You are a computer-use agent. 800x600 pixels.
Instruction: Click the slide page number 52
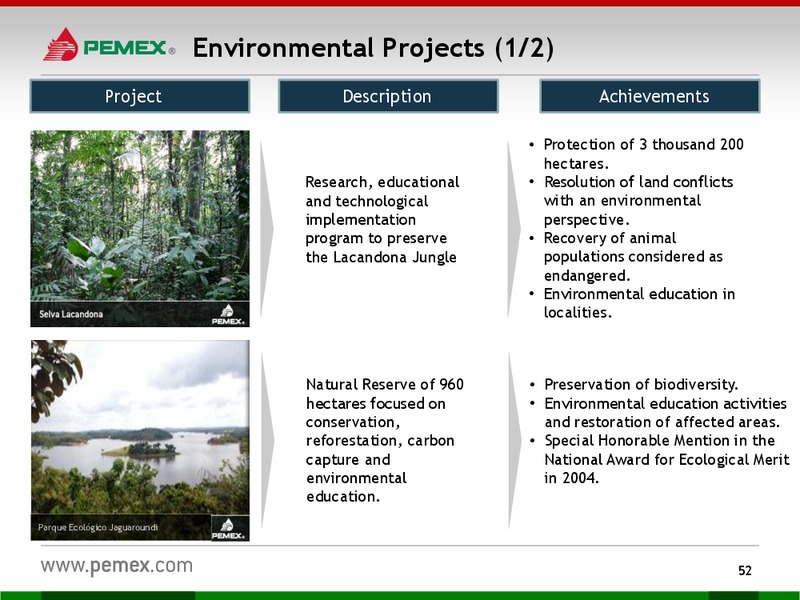[745, 570]
